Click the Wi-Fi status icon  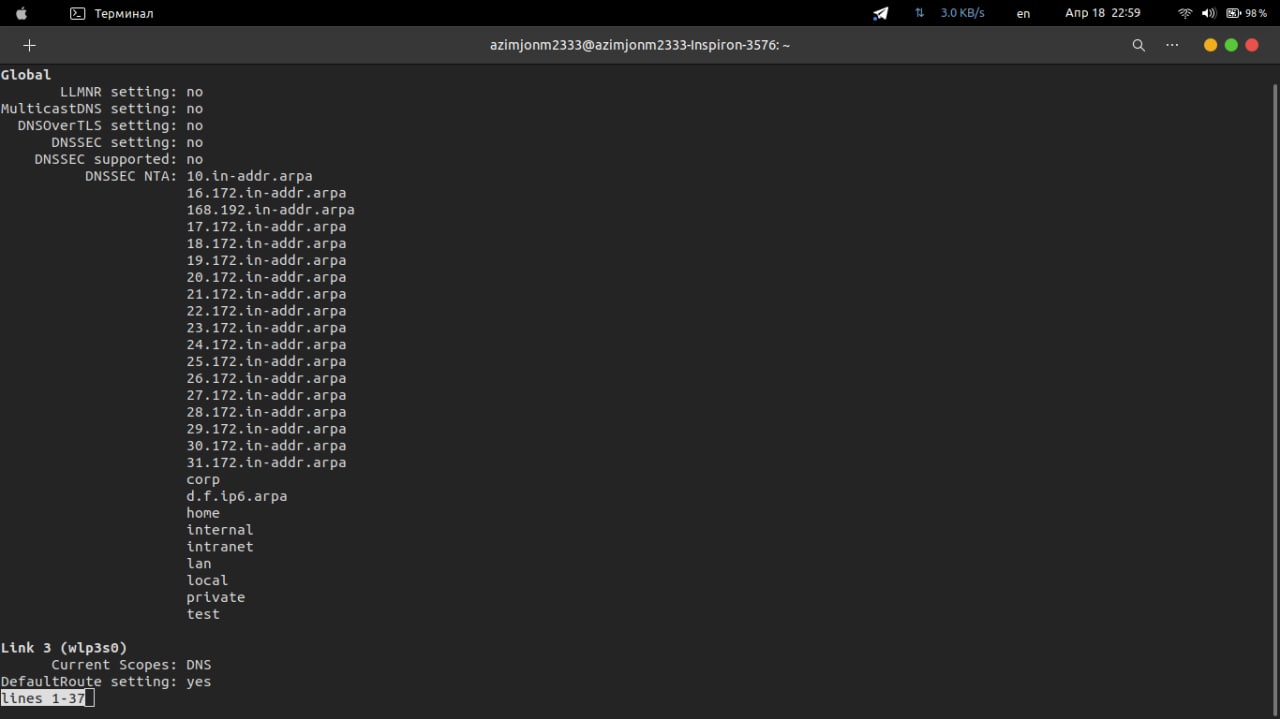(x=1185, y=14)
